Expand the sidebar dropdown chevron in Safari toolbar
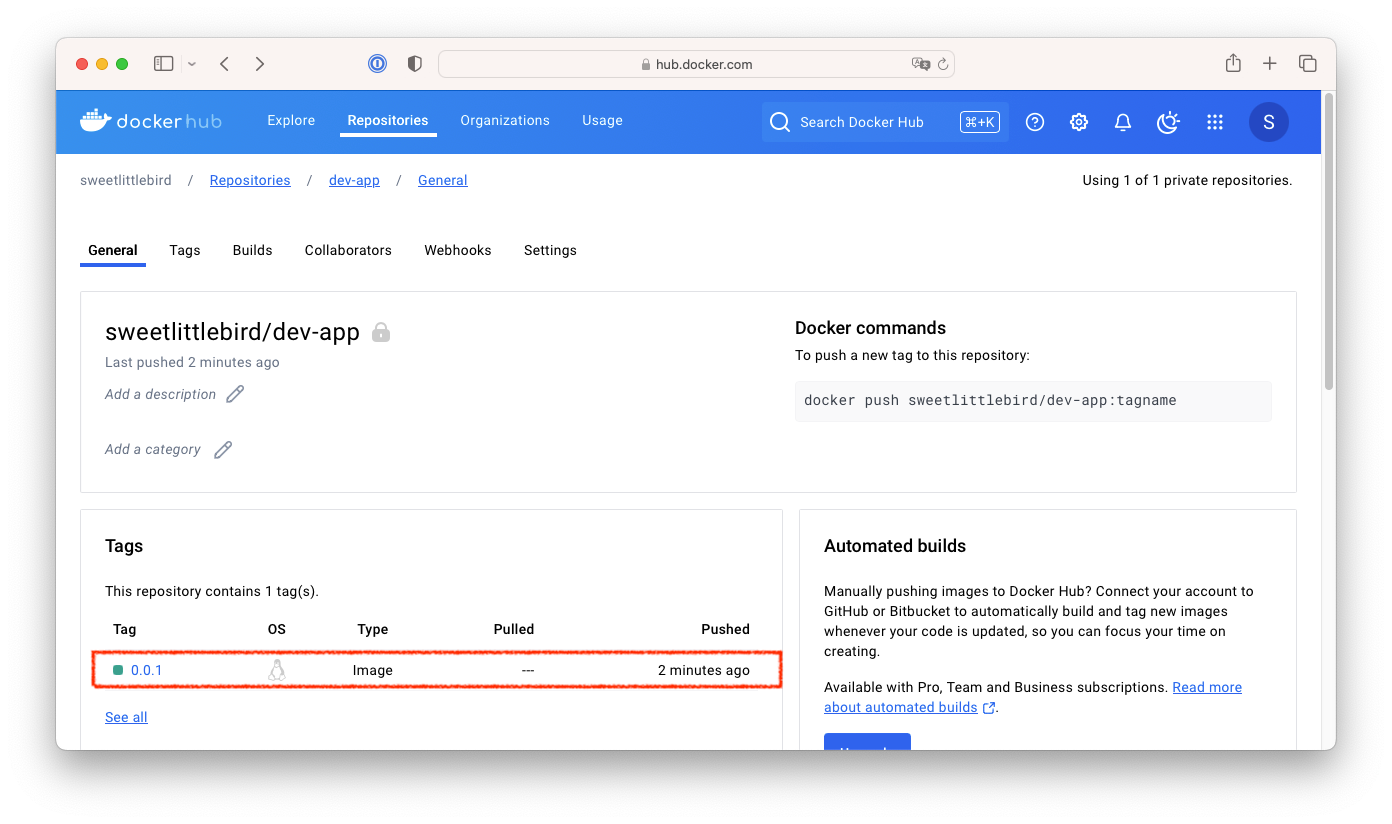This screenshot has height=824, width=1392. click(192, 64)
